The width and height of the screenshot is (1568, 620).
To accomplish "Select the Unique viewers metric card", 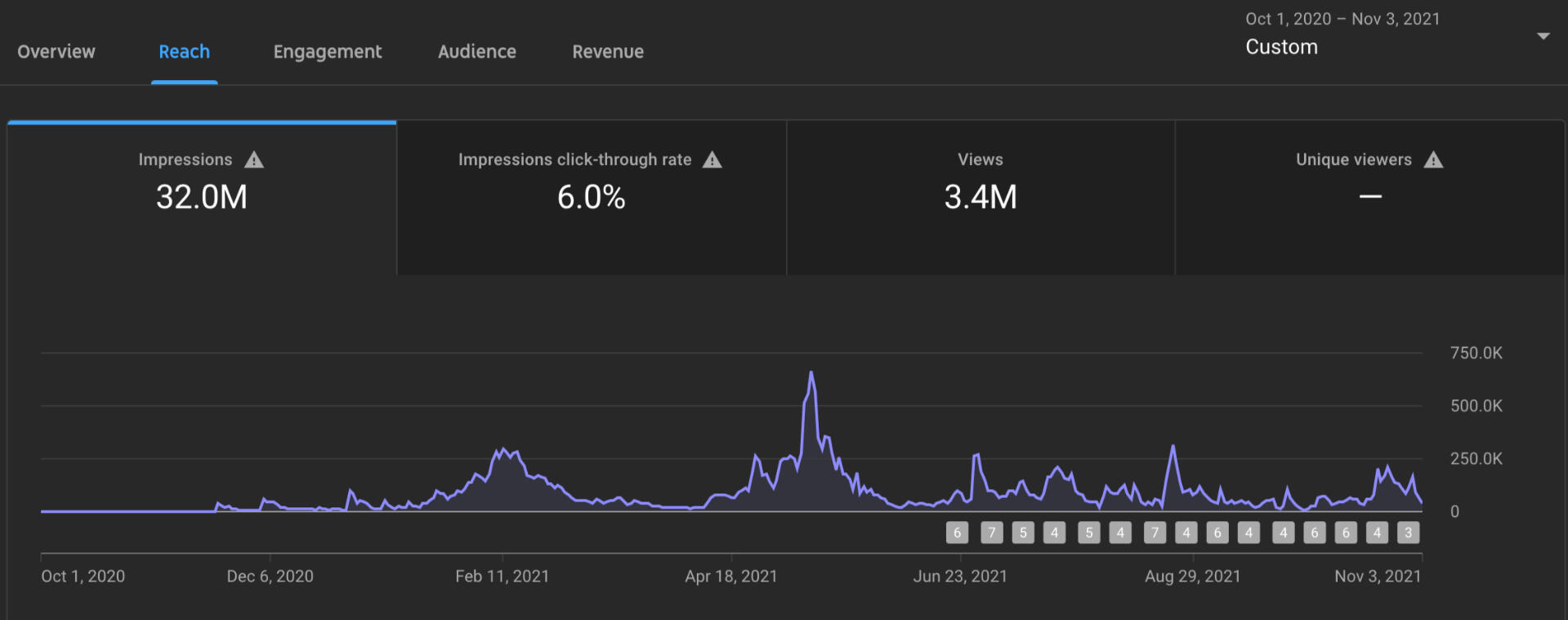I will 1369,198.
